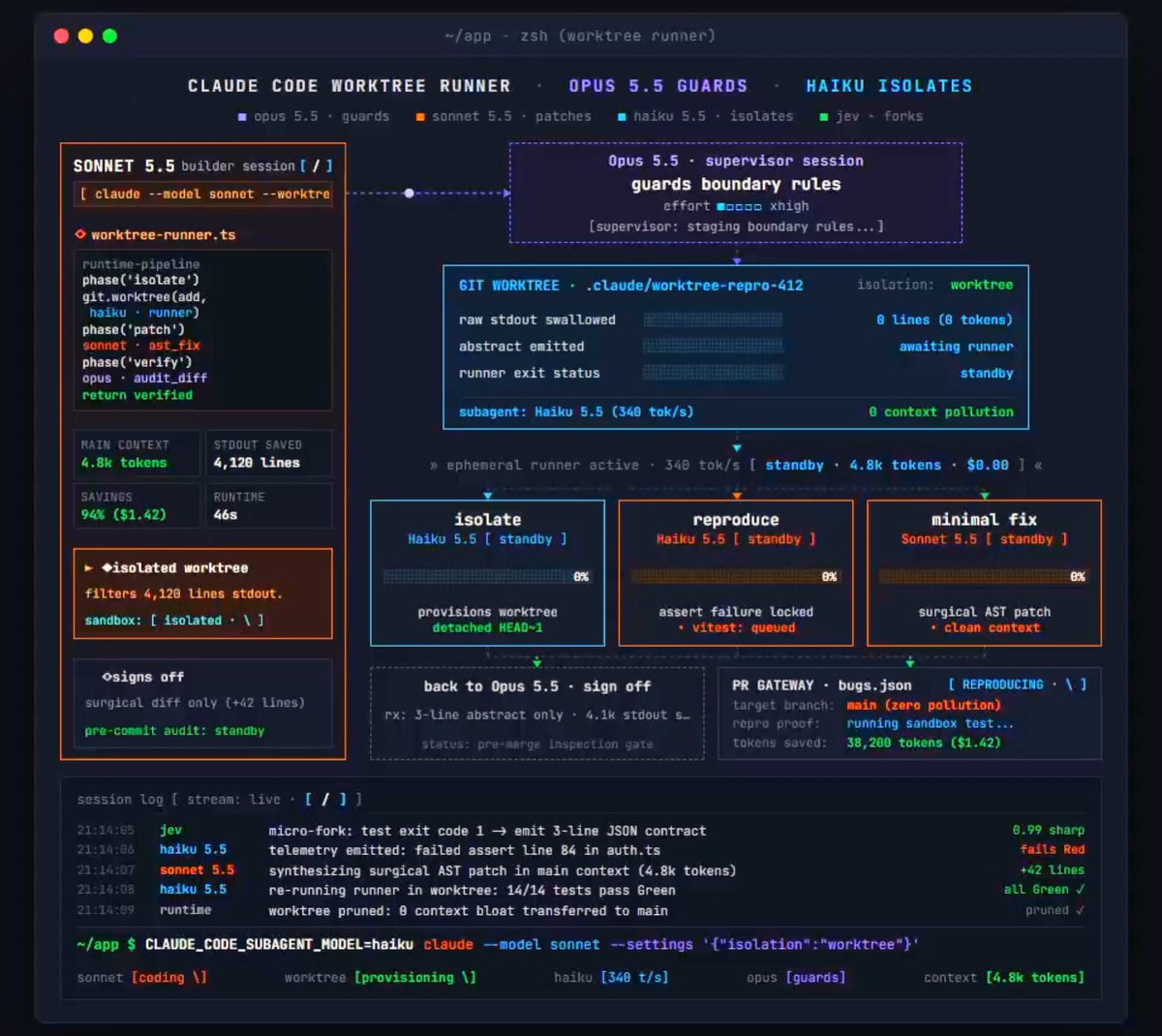The width and height of the screenshot is (1162, 1036).
Task: Click the isolation: worktree value
Action: [981, 285]
